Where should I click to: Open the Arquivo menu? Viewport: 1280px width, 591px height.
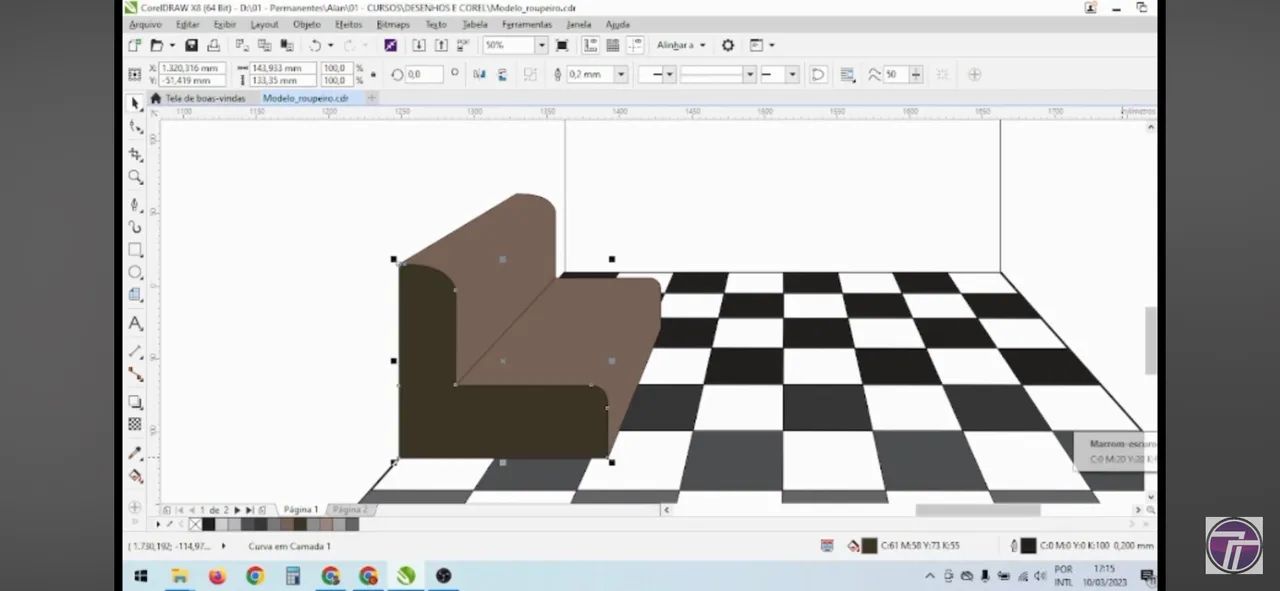tap(145, 24)
